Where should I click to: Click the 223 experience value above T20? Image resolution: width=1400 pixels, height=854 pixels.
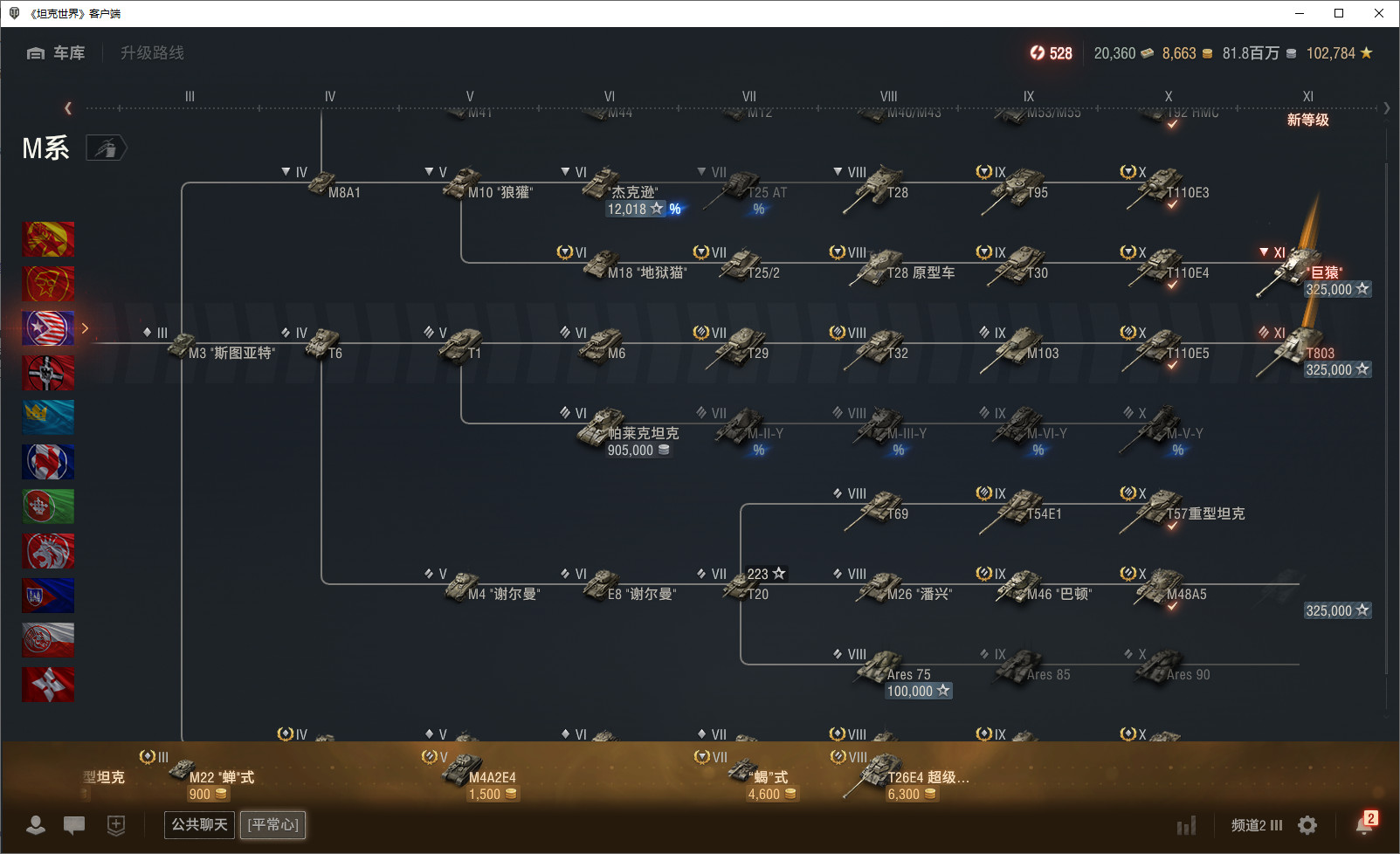766,574
